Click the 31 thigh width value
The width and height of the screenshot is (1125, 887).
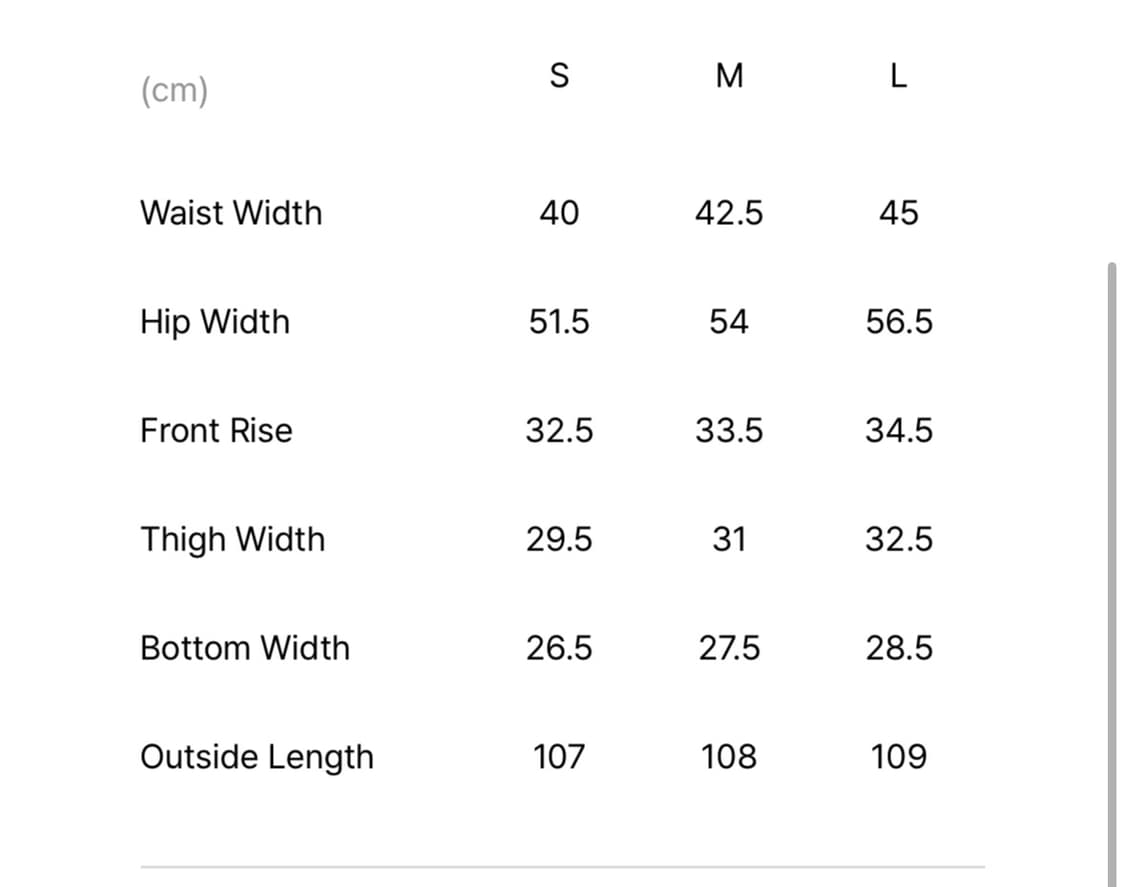729,540
